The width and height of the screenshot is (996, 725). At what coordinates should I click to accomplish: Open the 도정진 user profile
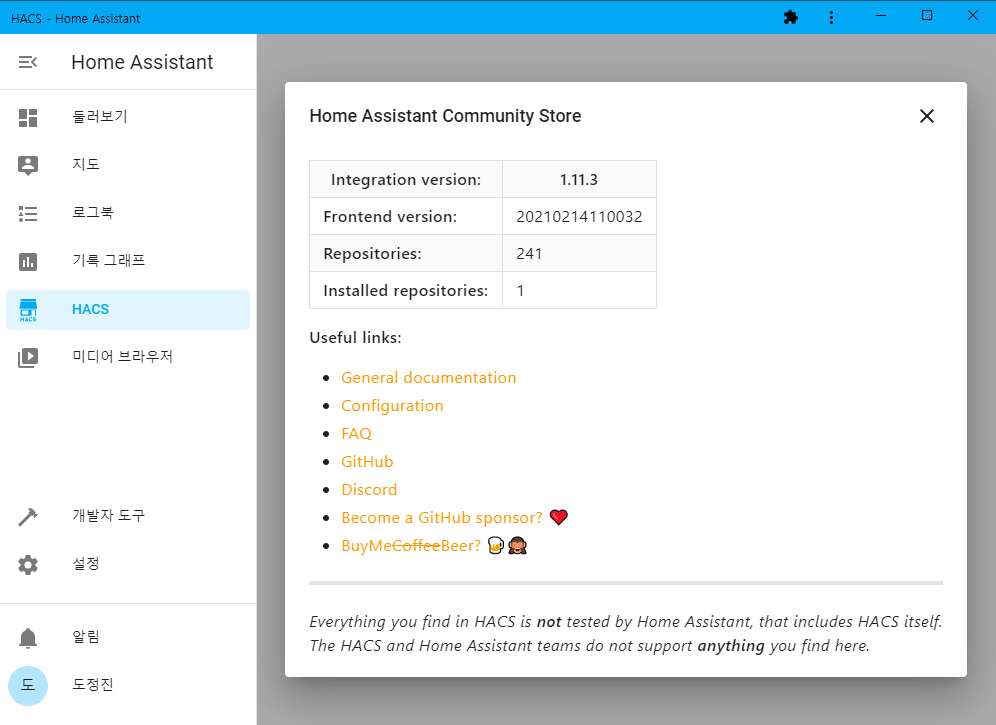[x=128, y=685]
